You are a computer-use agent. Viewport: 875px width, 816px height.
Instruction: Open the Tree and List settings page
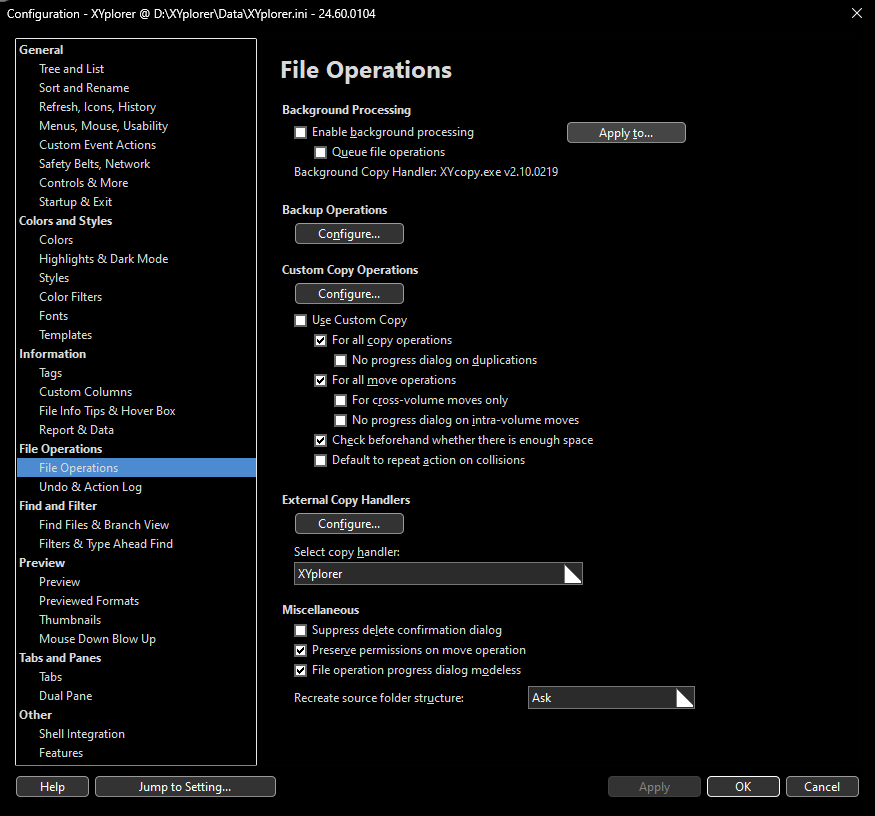[x=71, y=68]
